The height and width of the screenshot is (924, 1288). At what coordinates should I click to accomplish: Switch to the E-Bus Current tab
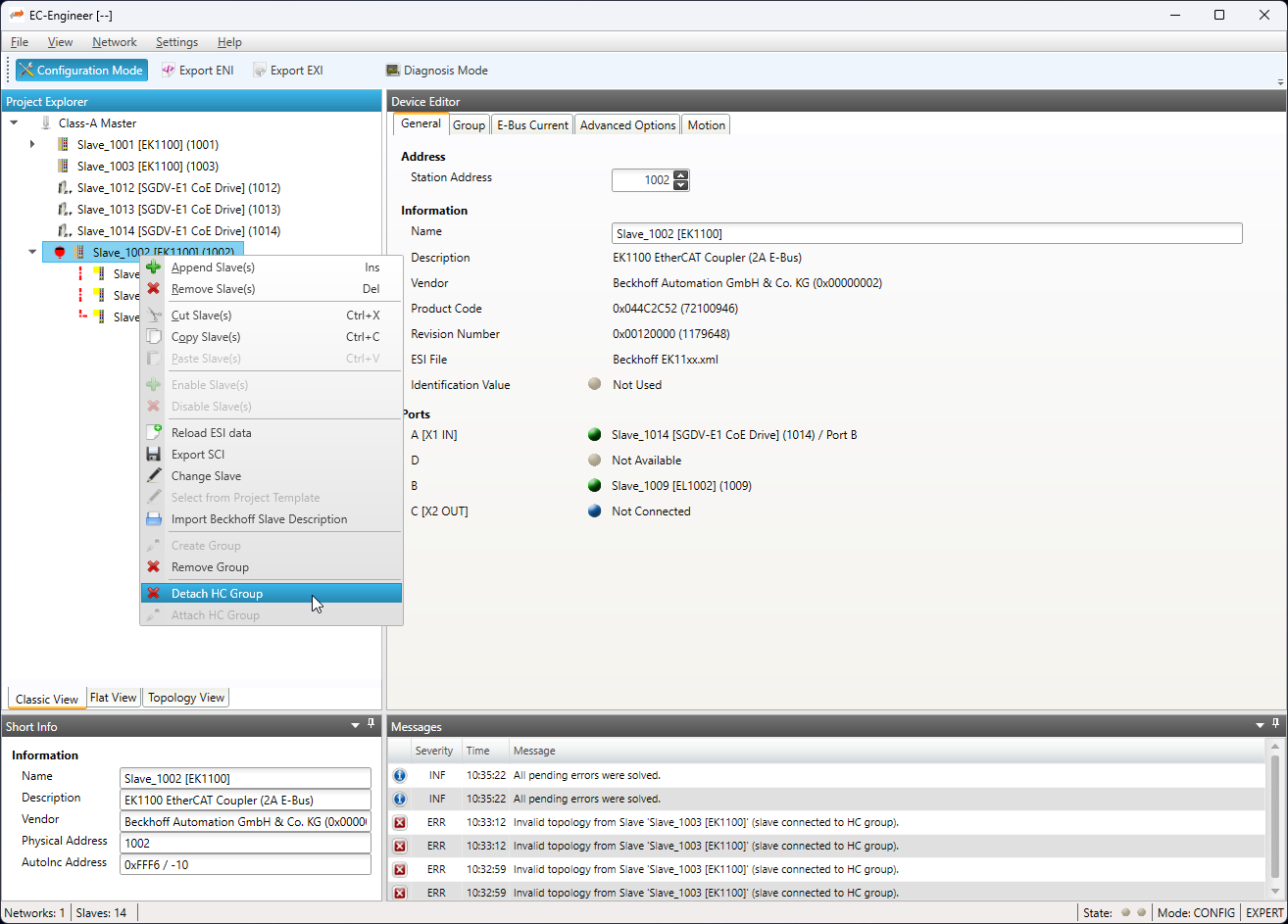click(532, 125)
